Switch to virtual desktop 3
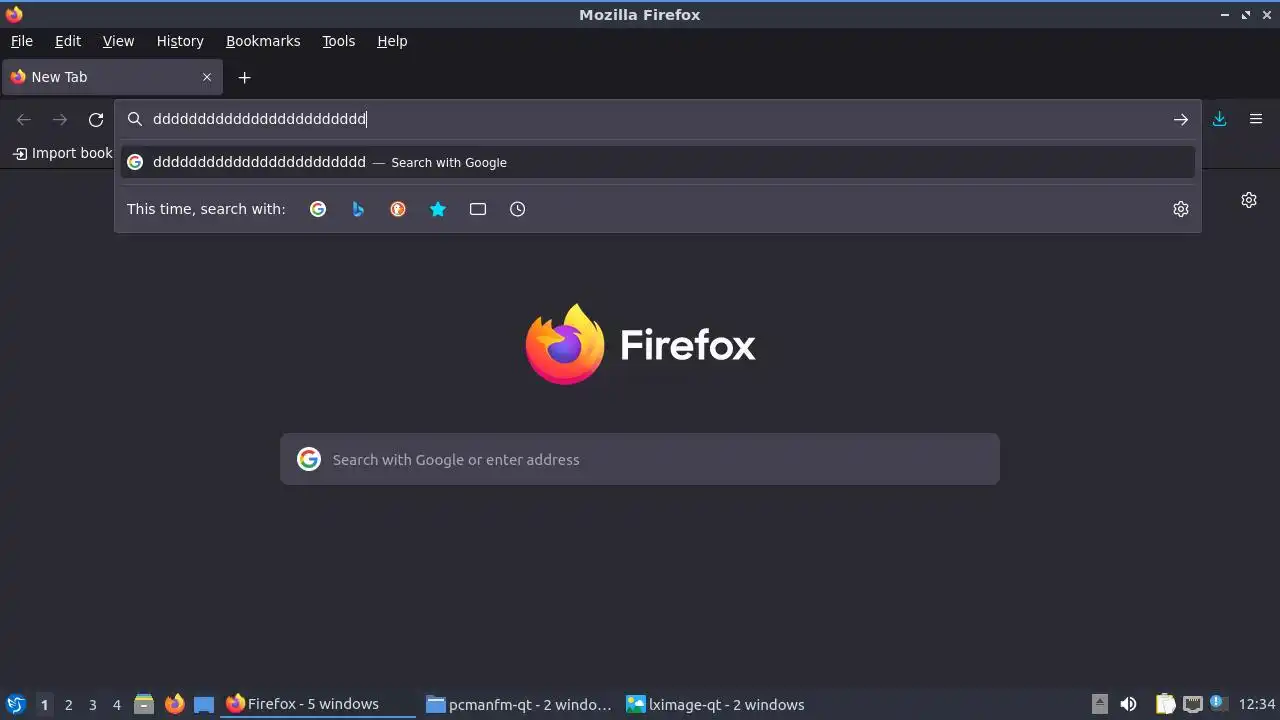 click(x=92, y=705)
